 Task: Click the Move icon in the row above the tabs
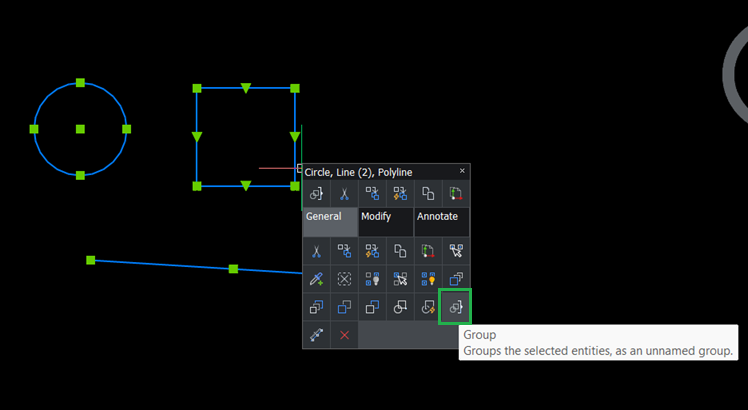click(372, 194)
